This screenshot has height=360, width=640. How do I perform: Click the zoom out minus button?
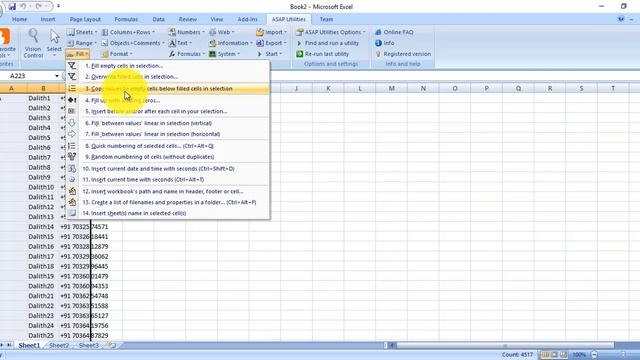pyautogui.click(x=594, y=355)
